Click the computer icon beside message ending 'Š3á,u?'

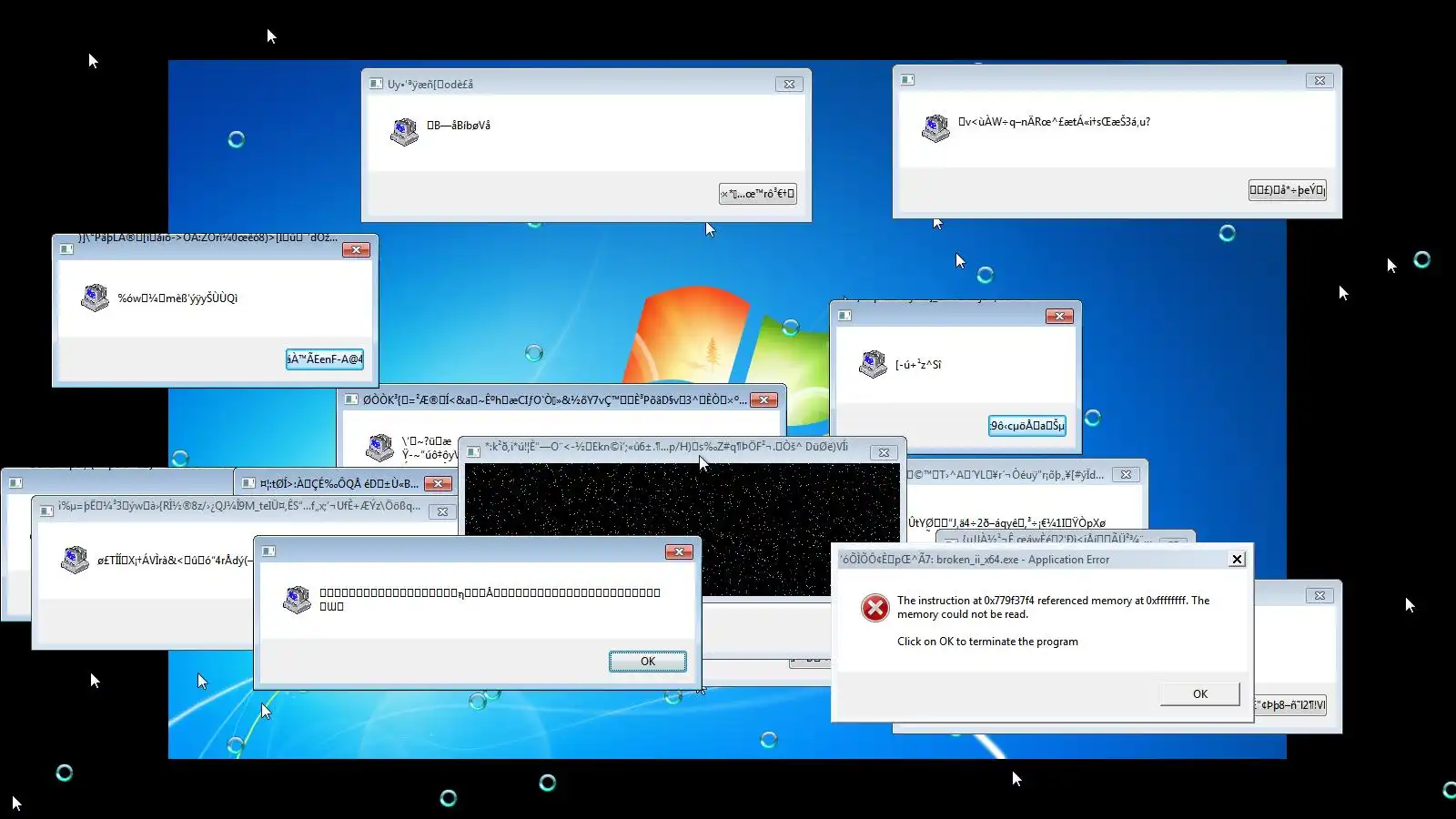tap(935, 128)
